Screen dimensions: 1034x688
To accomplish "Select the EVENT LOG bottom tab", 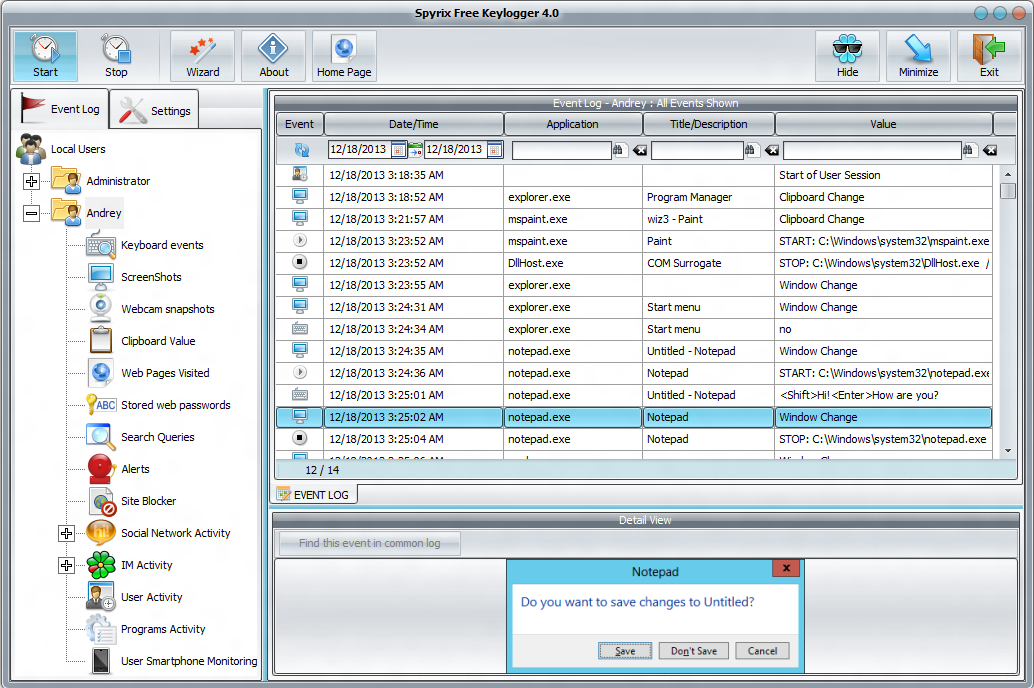I will point(314,495).
